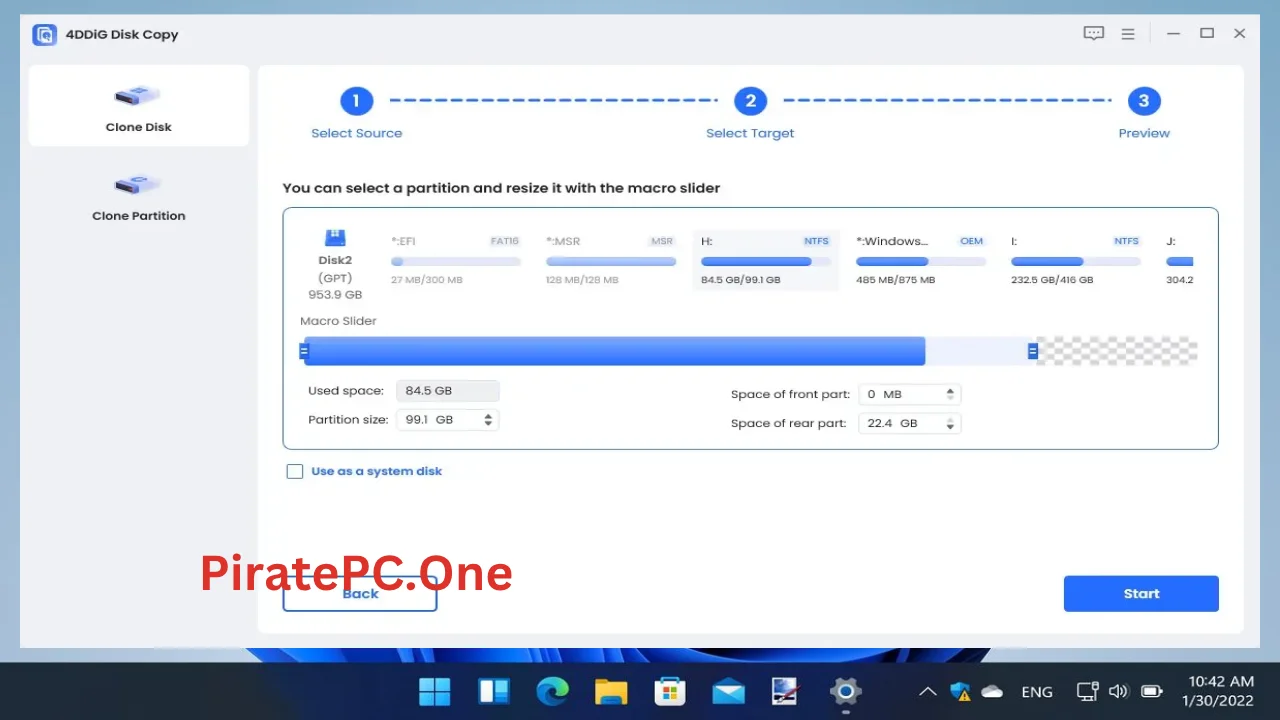
Task: Select the H: NTFS partition
Action: pyautogui.click(x=766, y=260)
